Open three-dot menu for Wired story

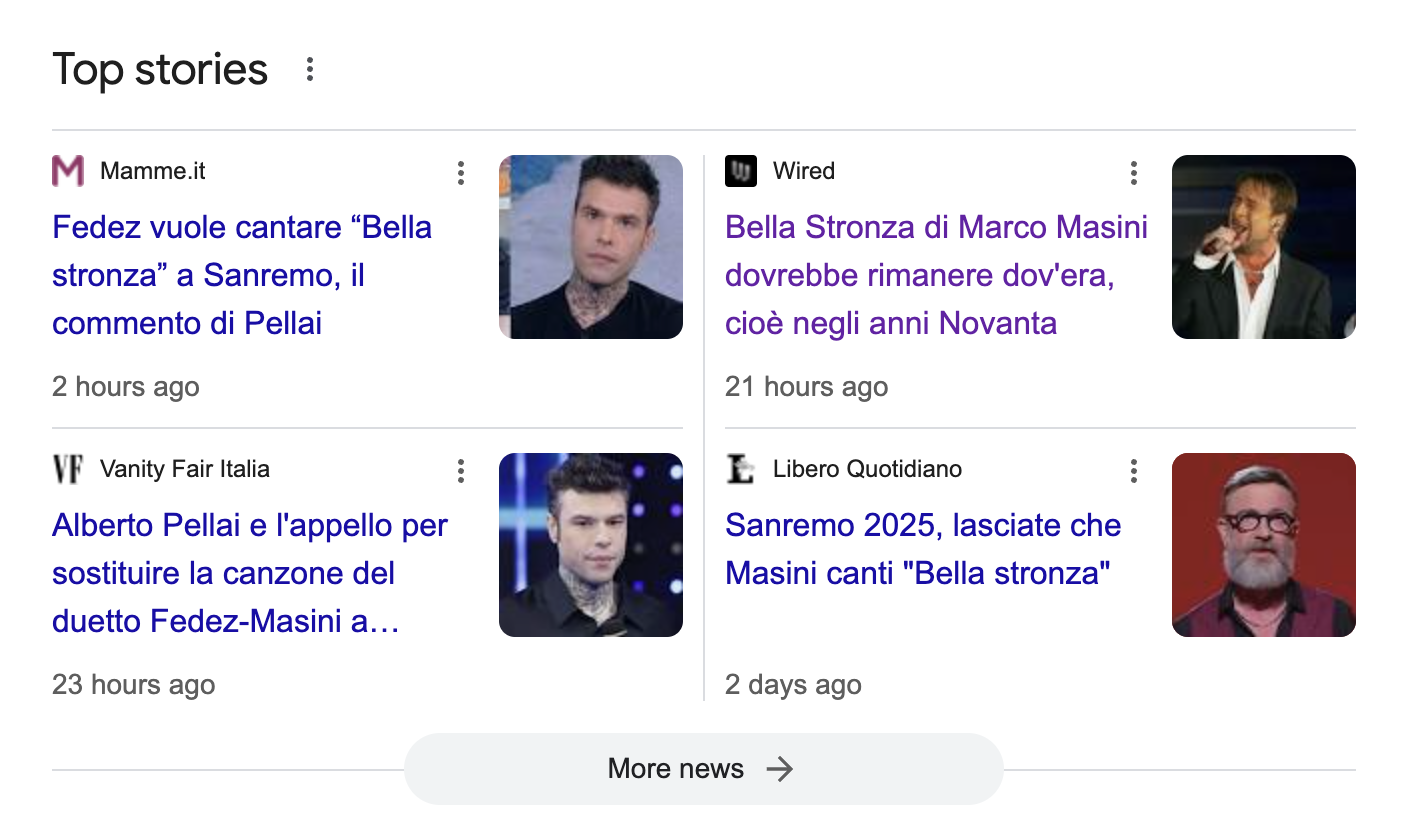[1133, 173]
